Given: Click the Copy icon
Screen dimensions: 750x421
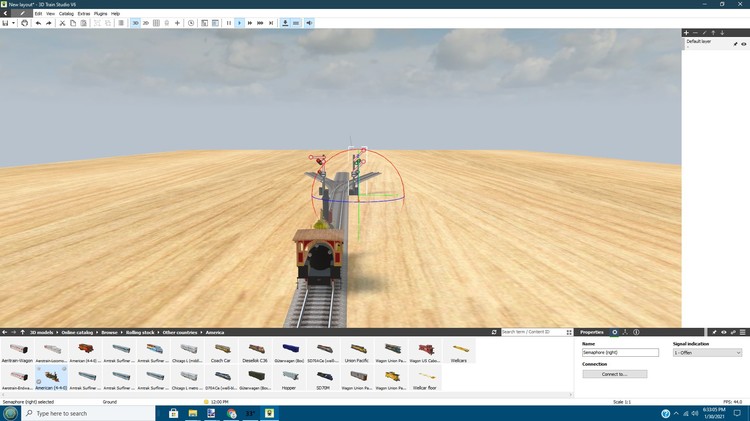Looking at the screenshot, I should 73,23.
